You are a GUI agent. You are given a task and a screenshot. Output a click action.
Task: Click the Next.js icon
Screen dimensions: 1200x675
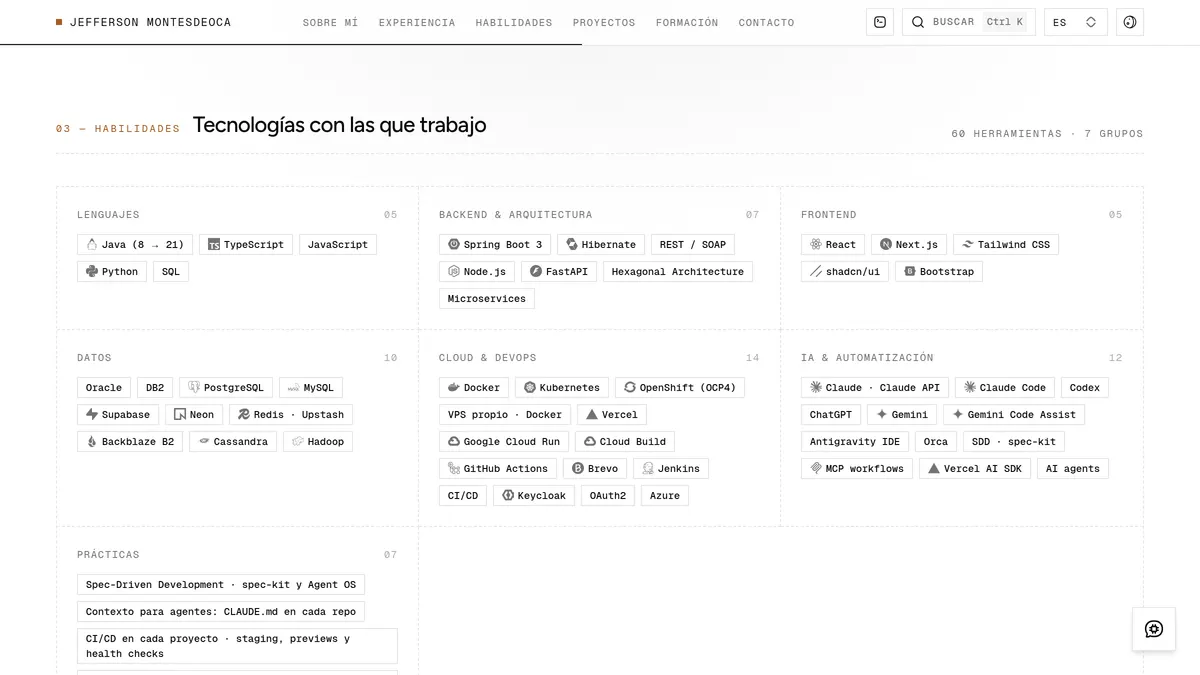point(886,244)
